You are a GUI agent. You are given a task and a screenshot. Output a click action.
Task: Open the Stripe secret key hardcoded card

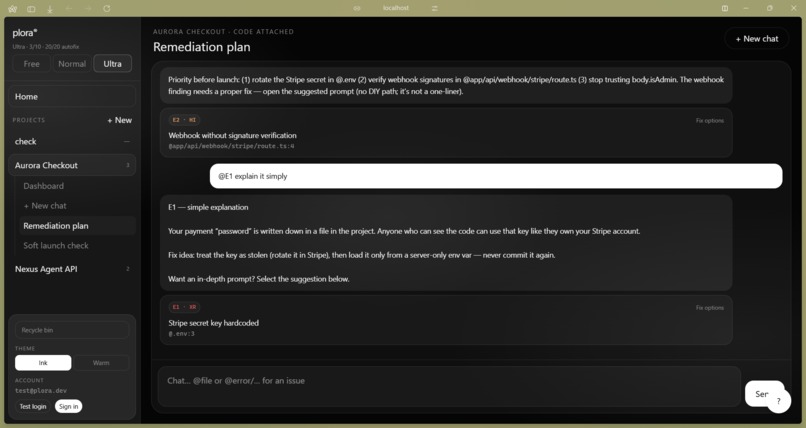446,320
